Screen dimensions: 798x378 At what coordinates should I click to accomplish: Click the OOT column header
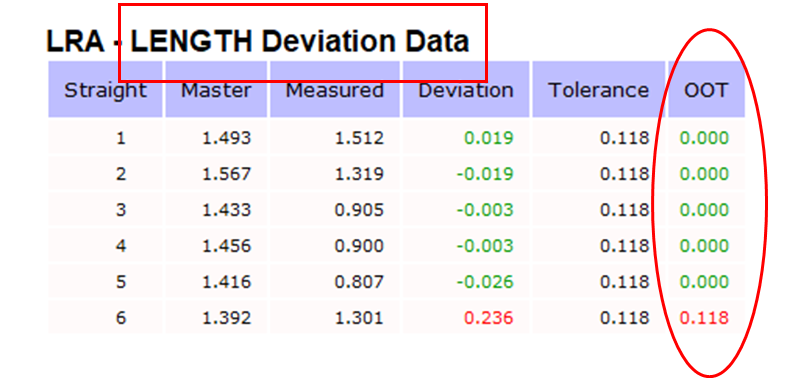706,91
